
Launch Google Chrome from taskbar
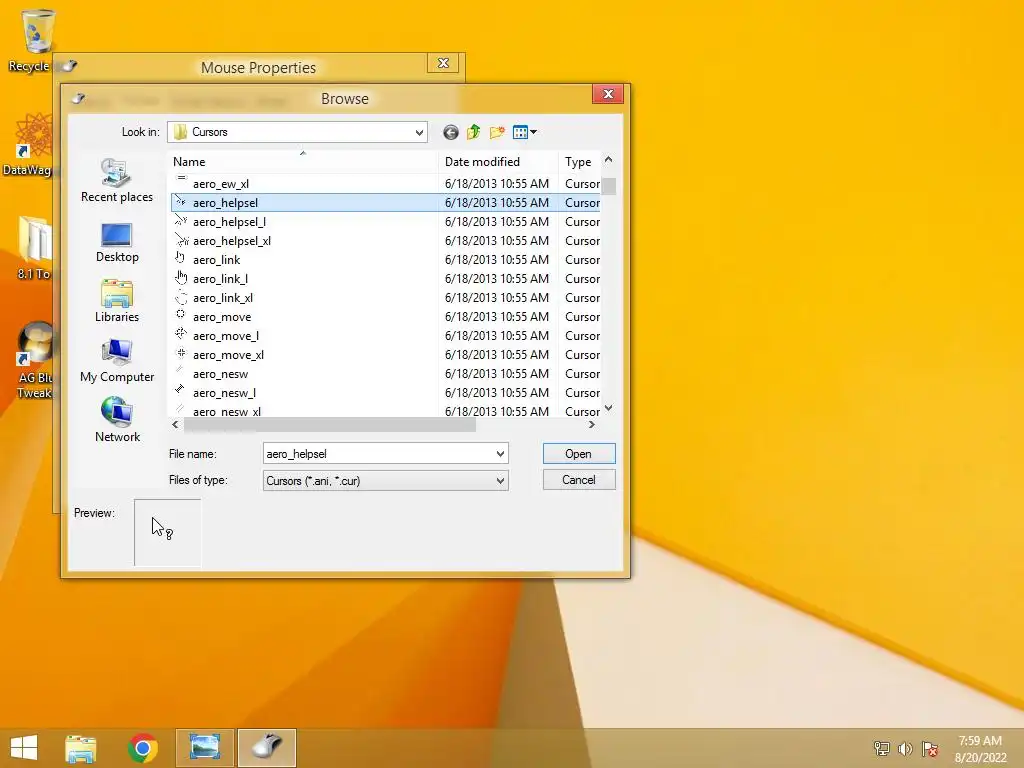tap(142, 748)
